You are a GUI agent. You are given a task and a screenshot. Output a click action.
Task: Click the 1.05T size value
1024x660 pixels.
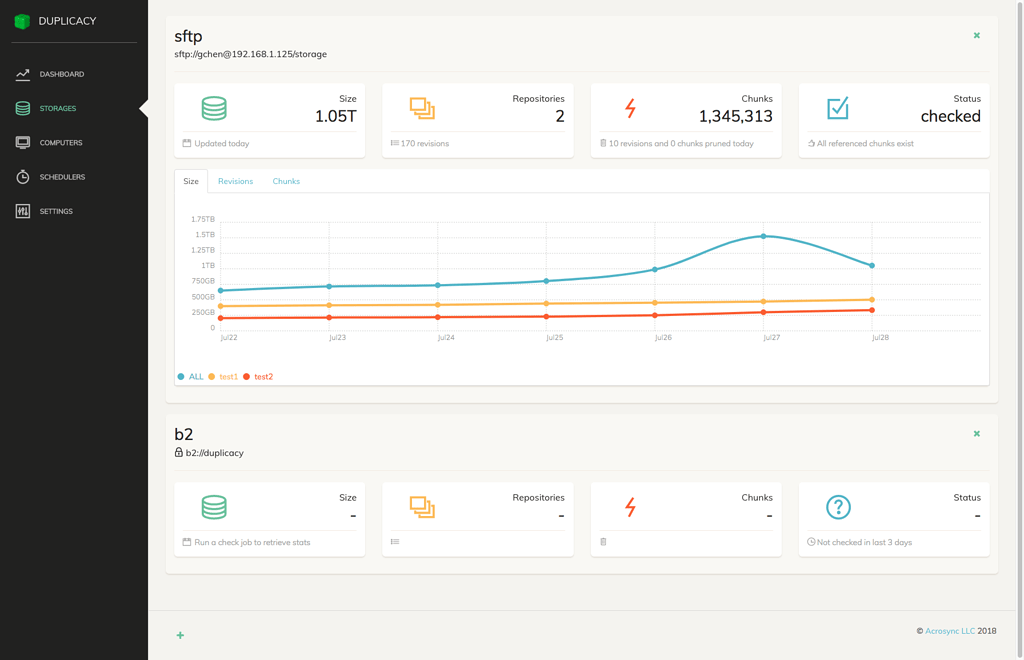336,116
